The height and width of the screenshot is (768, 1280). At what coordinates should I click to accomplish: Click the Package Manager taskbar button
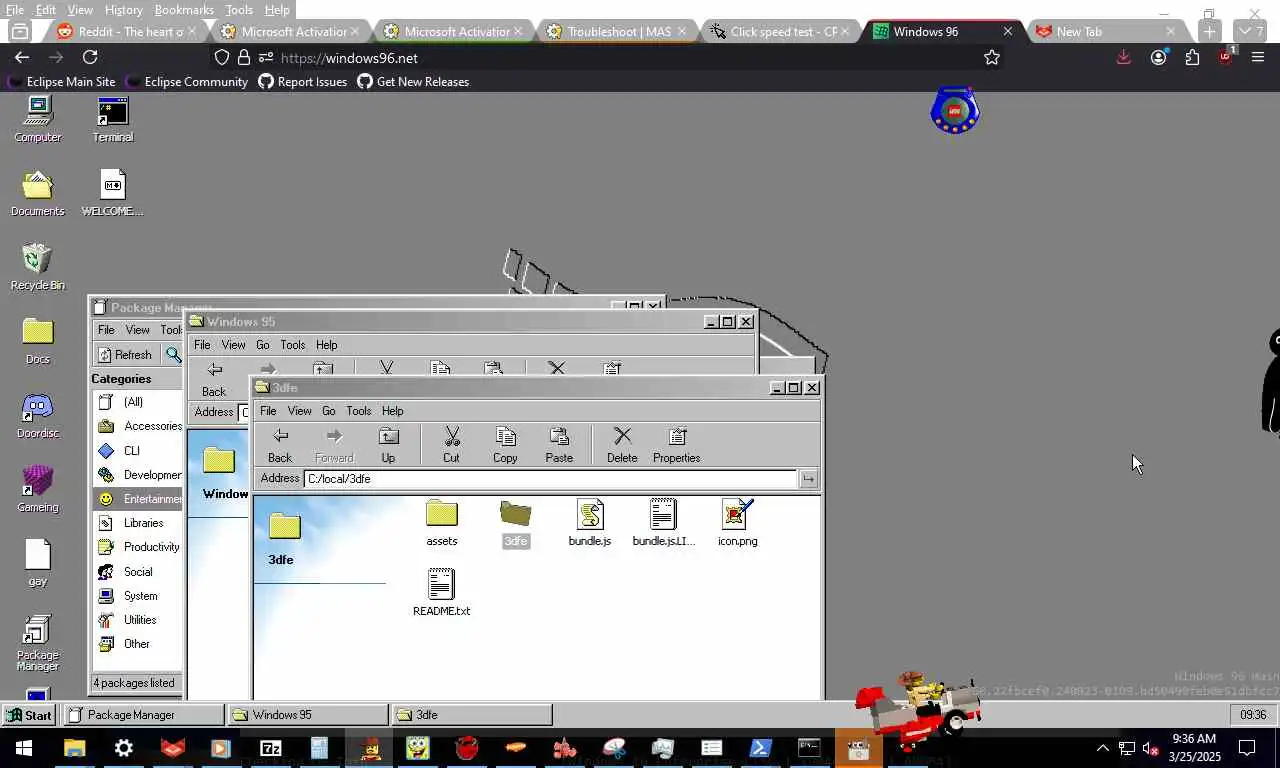tap(144, 715)
